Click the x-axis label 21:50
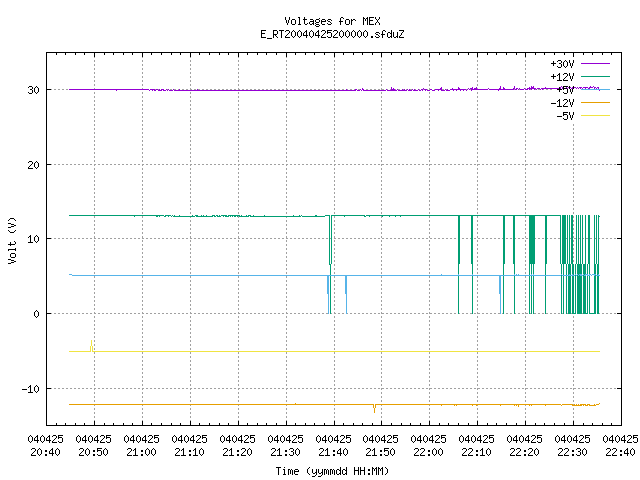This screenshot has height=480, width=640. [x=380, y=452]
